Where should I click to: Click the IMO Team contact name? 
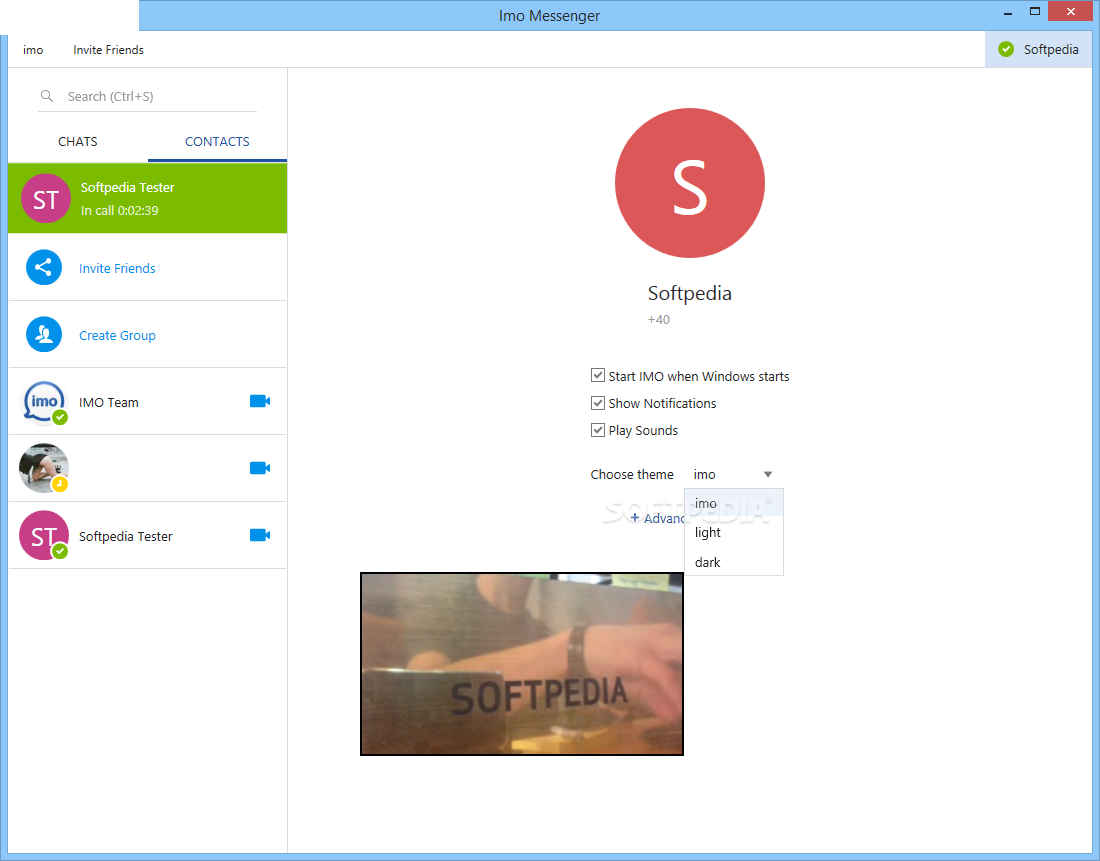point(109,402)
